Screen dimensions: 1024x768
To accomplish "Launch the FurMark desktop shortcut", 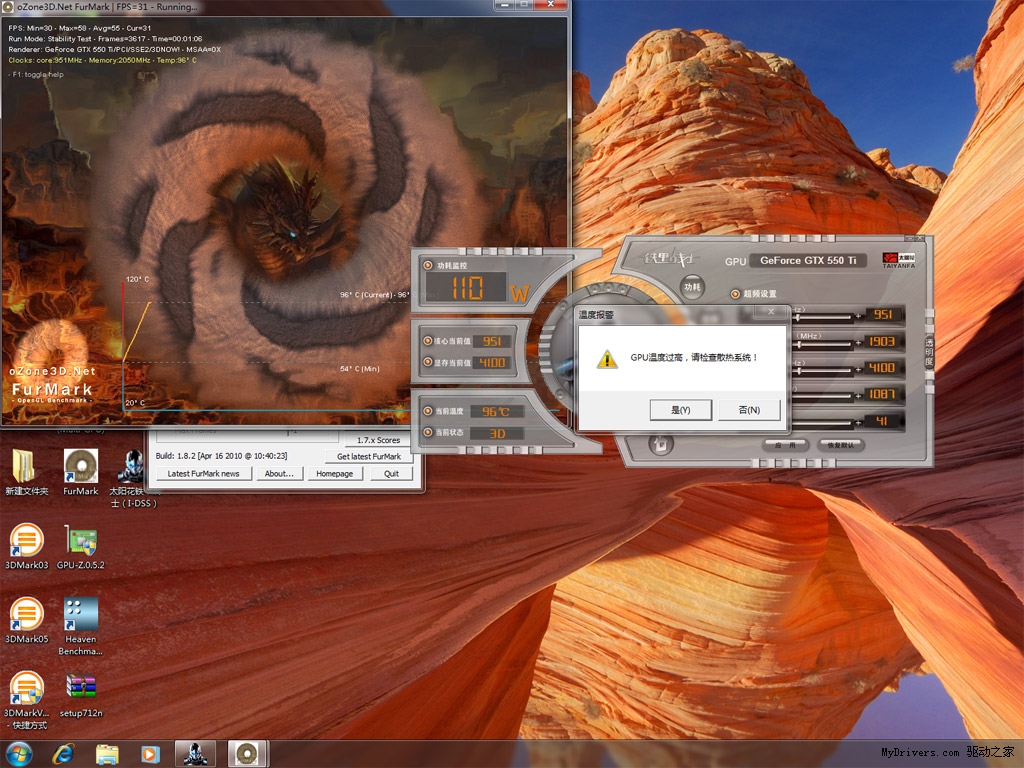I will pyautogui.click(x=80, y=473).
